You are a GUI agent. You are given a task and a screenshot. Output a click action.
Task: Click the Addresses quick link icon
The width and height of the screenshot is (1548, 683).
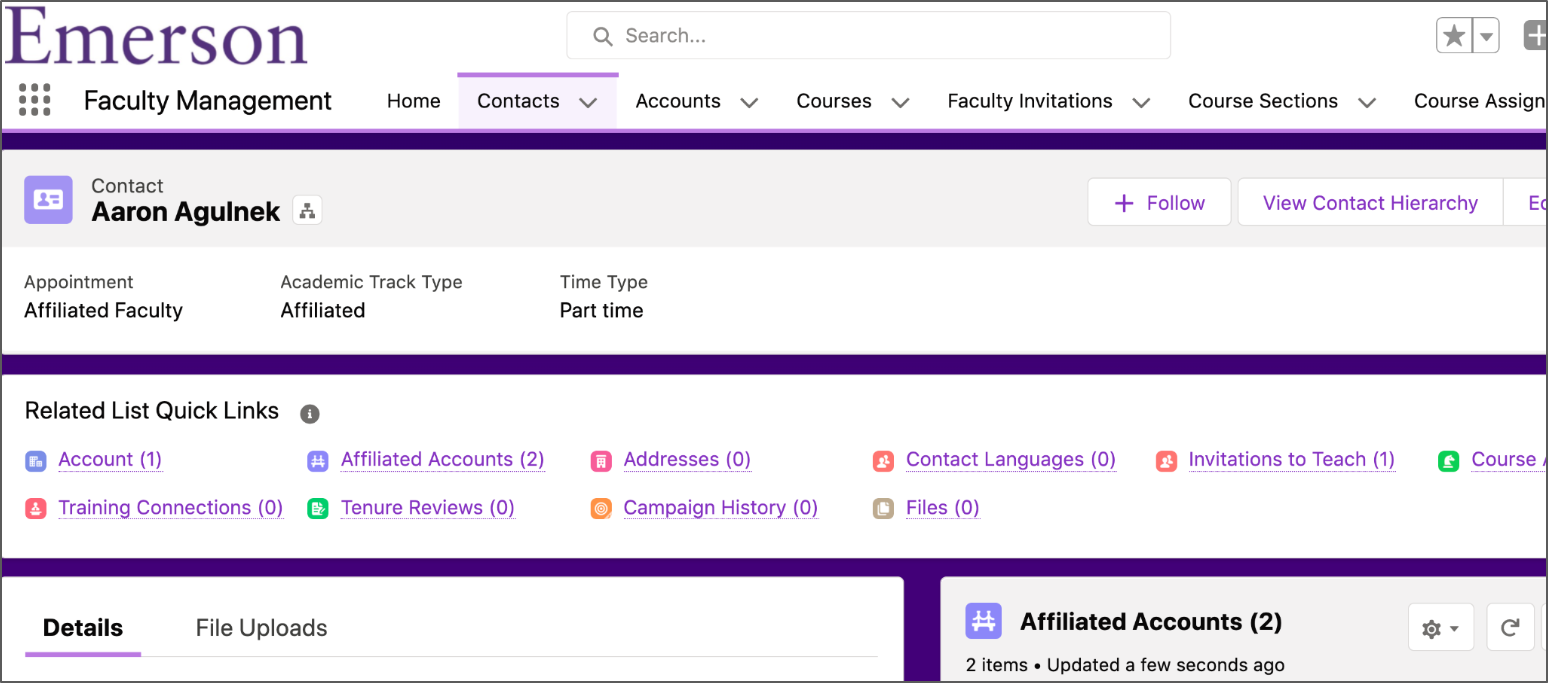600,461
